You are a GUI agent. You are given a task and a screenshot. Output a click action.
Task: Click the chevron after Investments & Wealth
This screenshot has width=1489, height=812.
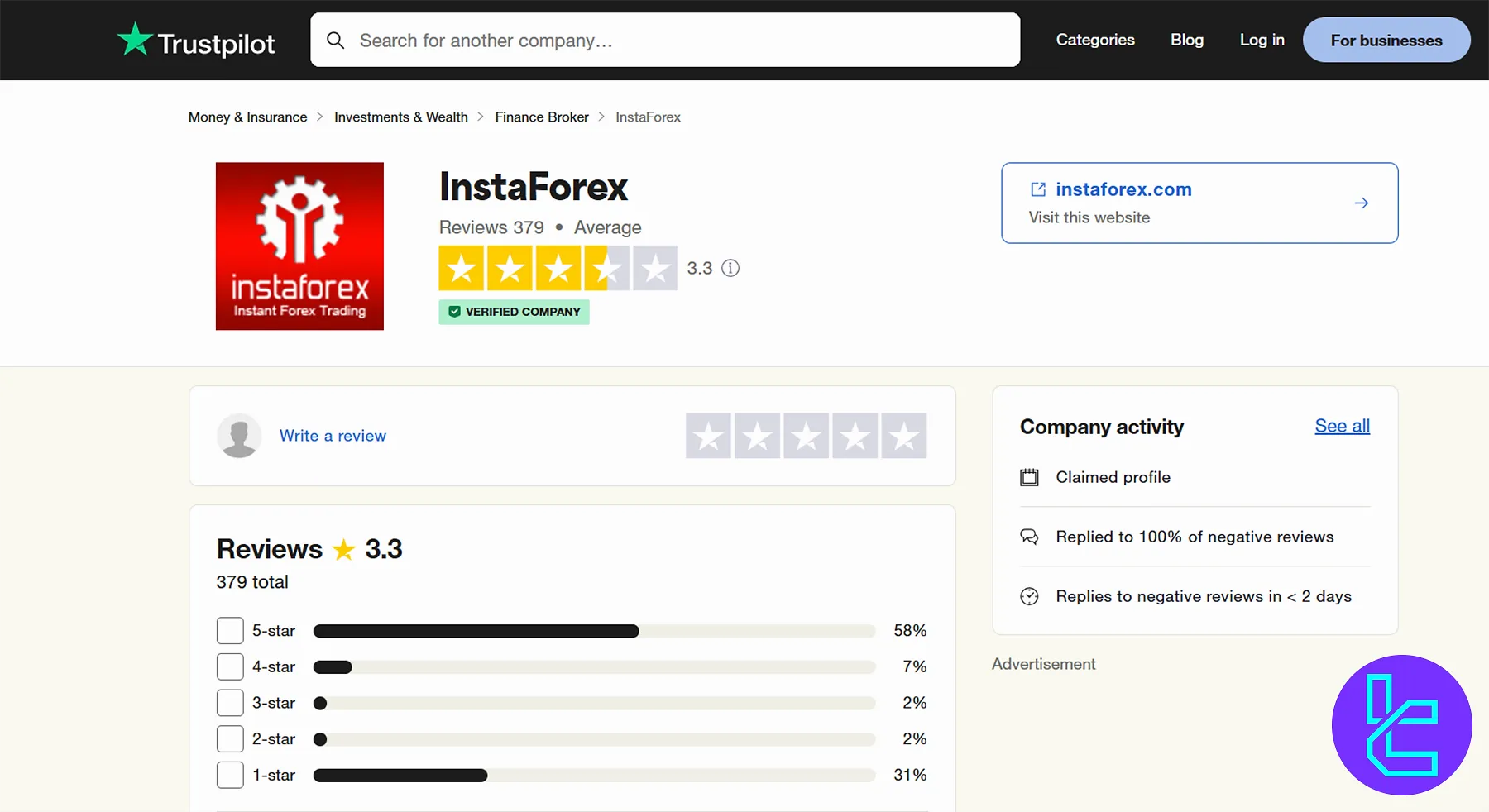click(x=481, y=117)
